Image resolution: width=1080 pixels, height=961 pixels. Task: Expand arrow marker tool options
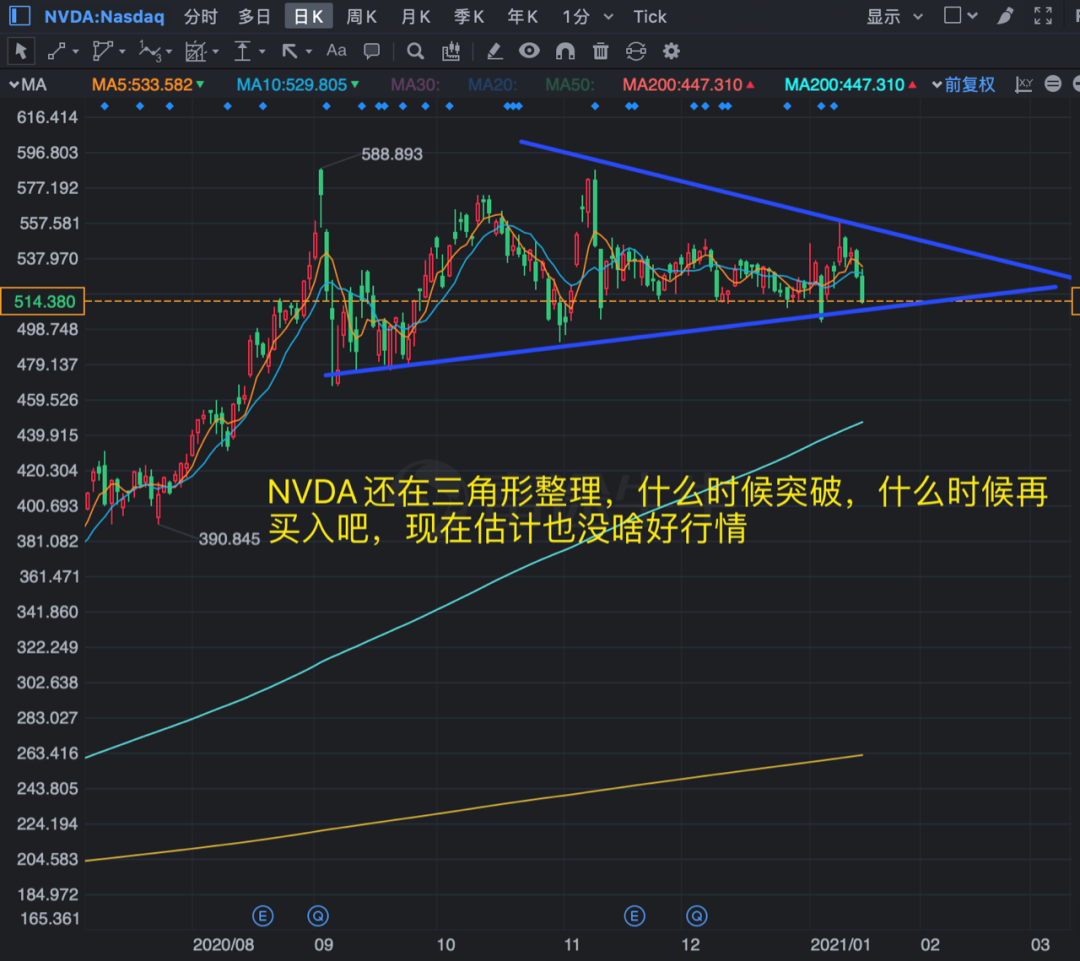(x=308, y=52)
